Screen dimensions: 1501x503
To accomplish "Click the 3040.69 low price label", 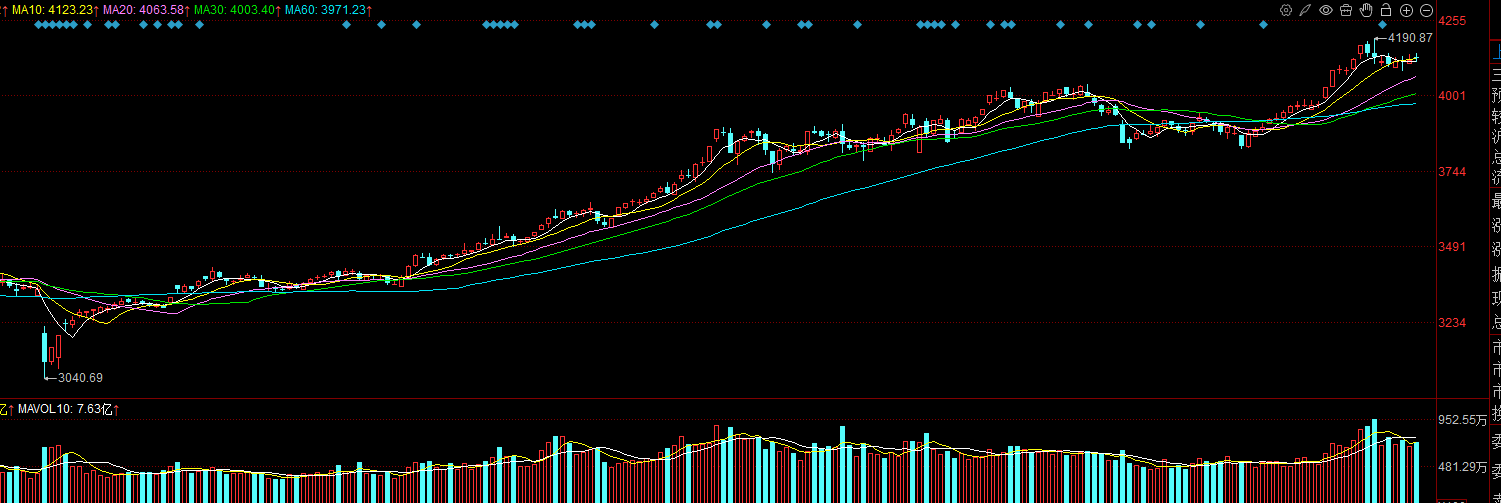I will [81, 378].
